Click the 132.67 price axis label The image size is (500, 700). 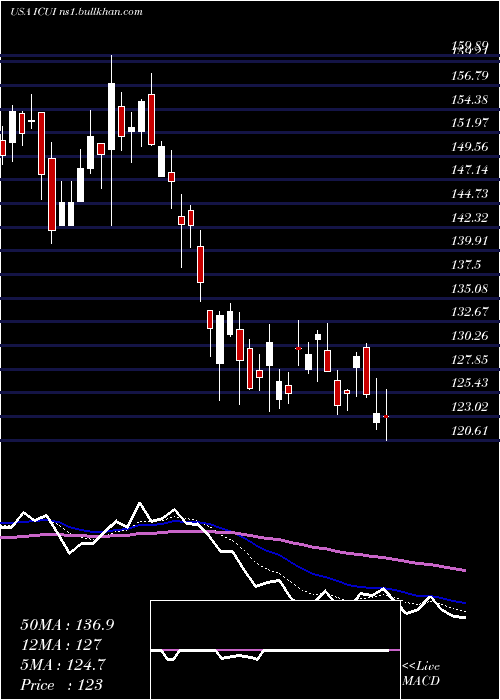[x=468, y=312]
